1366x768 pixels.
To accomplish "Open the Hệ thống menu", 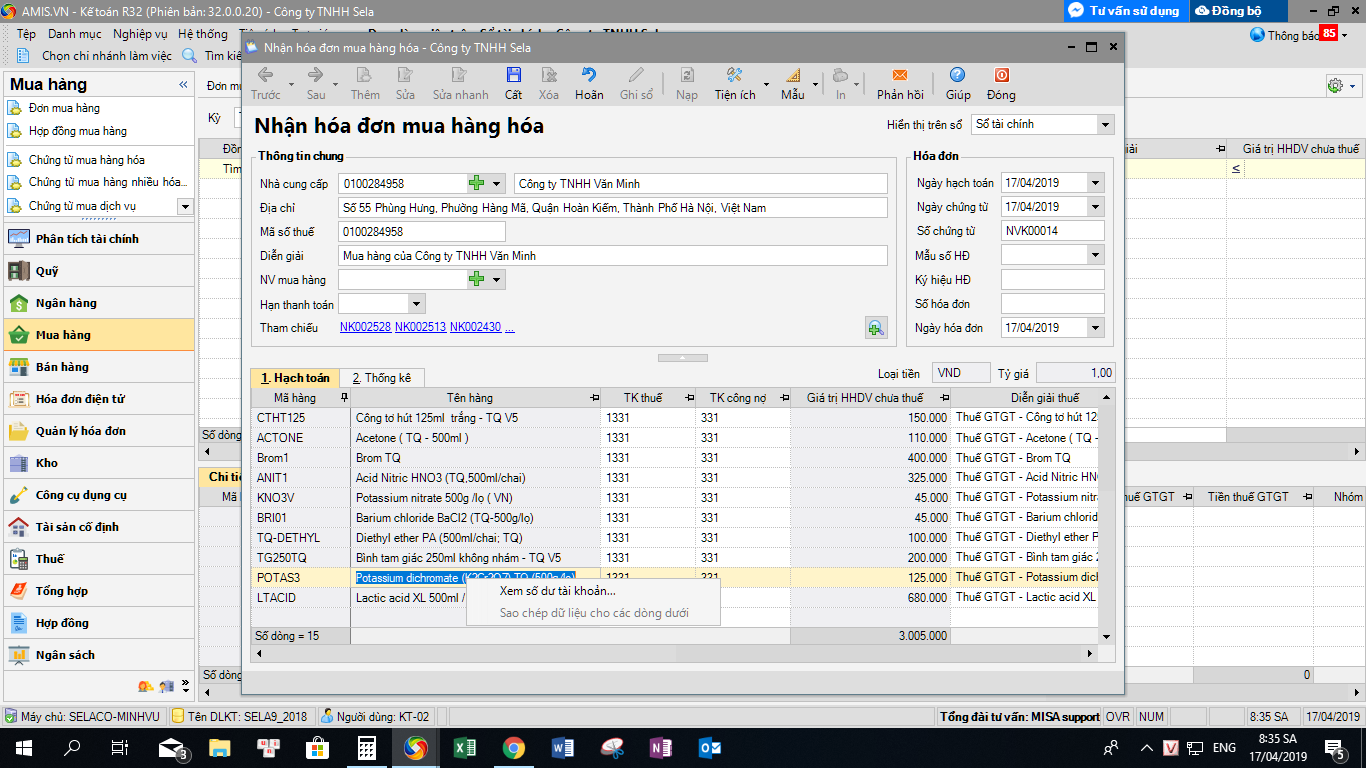I will click(203, 34).
